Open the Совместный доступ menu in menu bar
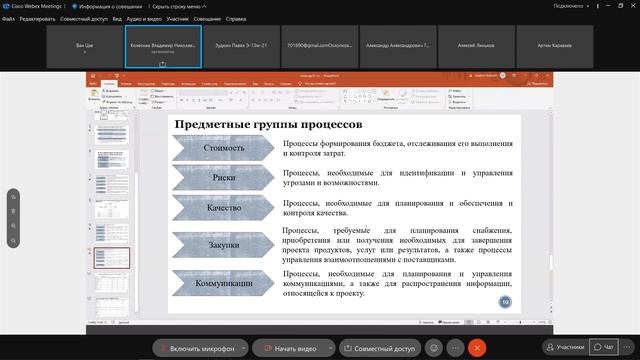 tap(84, 19)
